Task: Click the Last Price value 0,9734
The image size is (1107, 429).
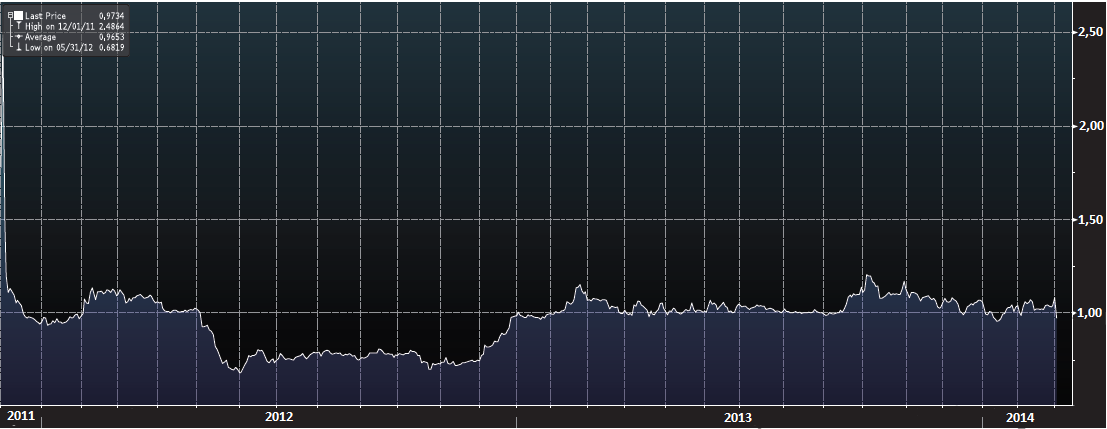Action: point(112,16)
